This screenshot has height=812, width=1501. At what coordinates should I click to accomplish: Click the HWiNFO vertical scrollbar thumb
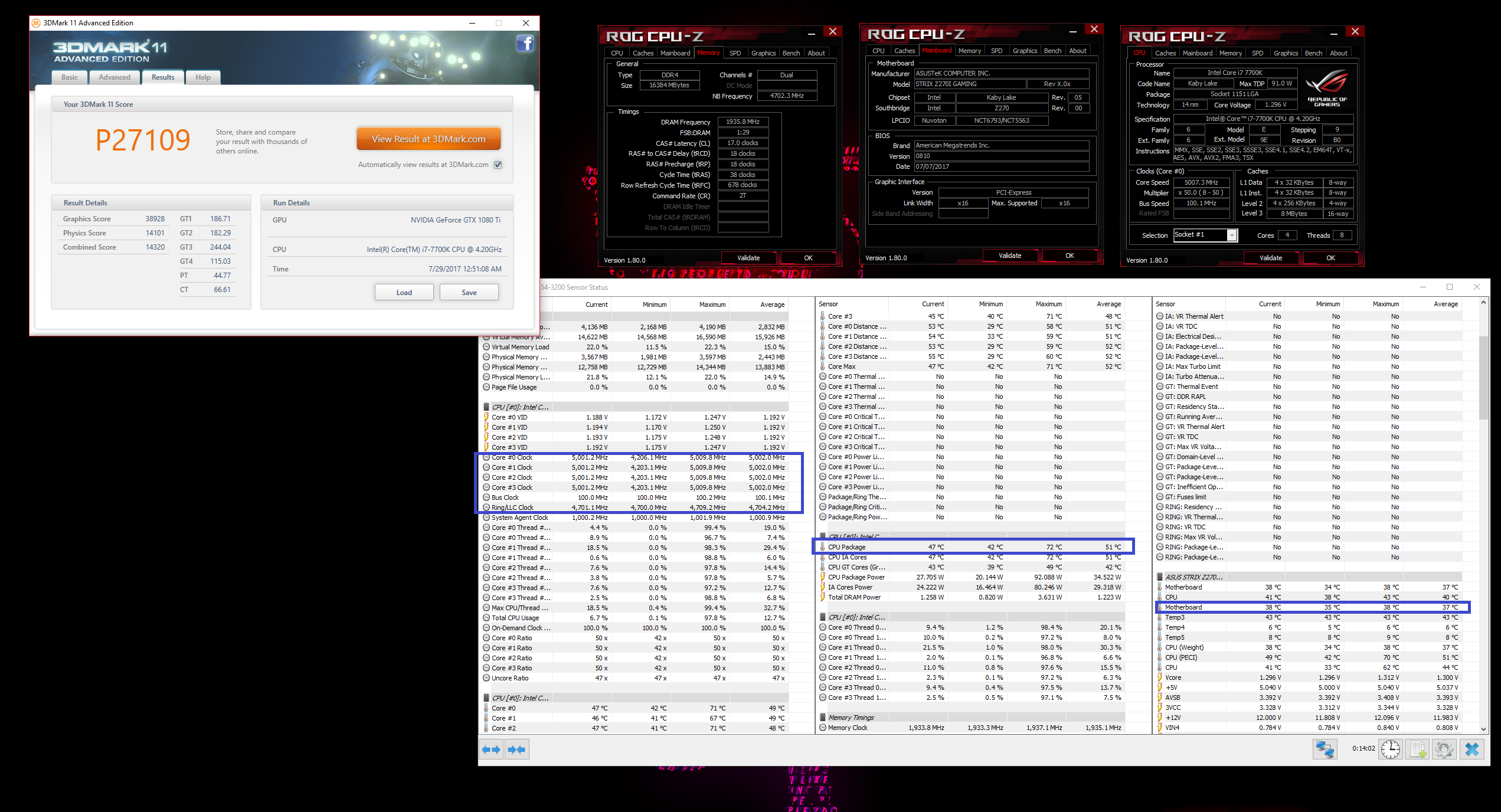1483,376
